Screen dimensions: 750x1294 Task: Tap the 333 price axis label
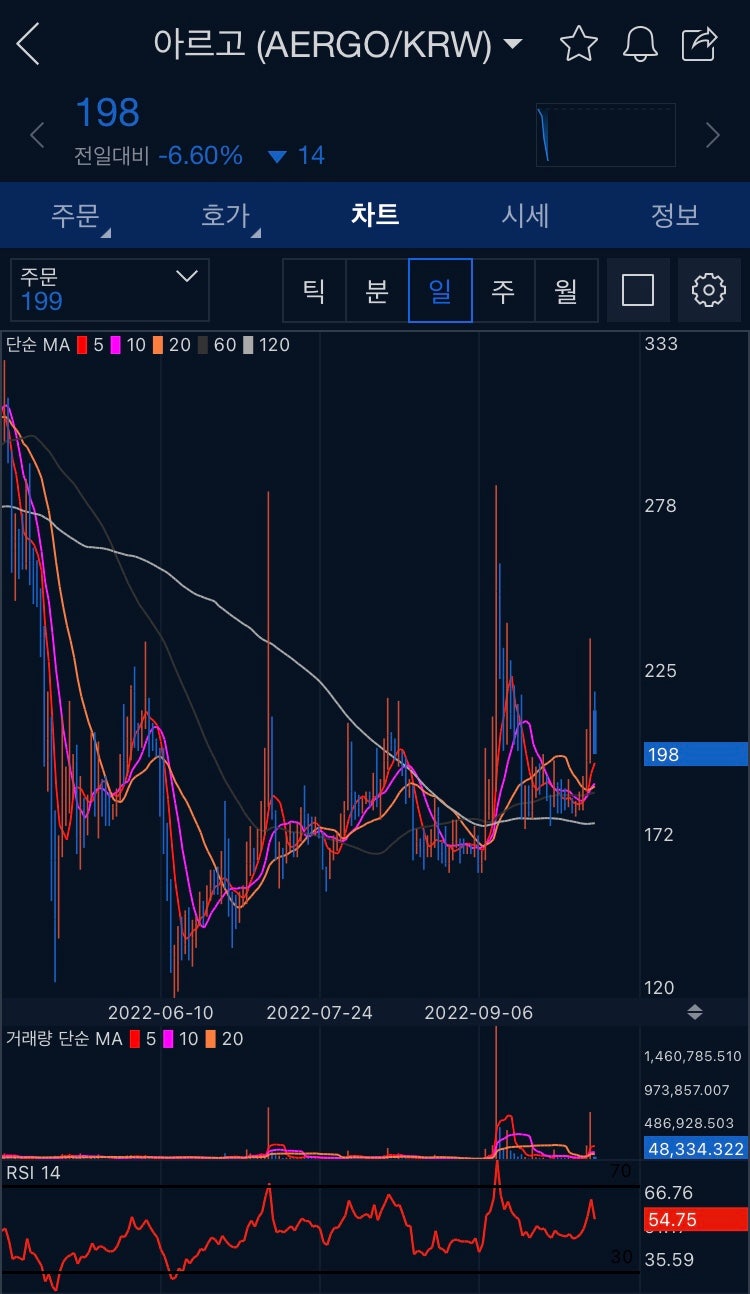[x=661, y=344]
